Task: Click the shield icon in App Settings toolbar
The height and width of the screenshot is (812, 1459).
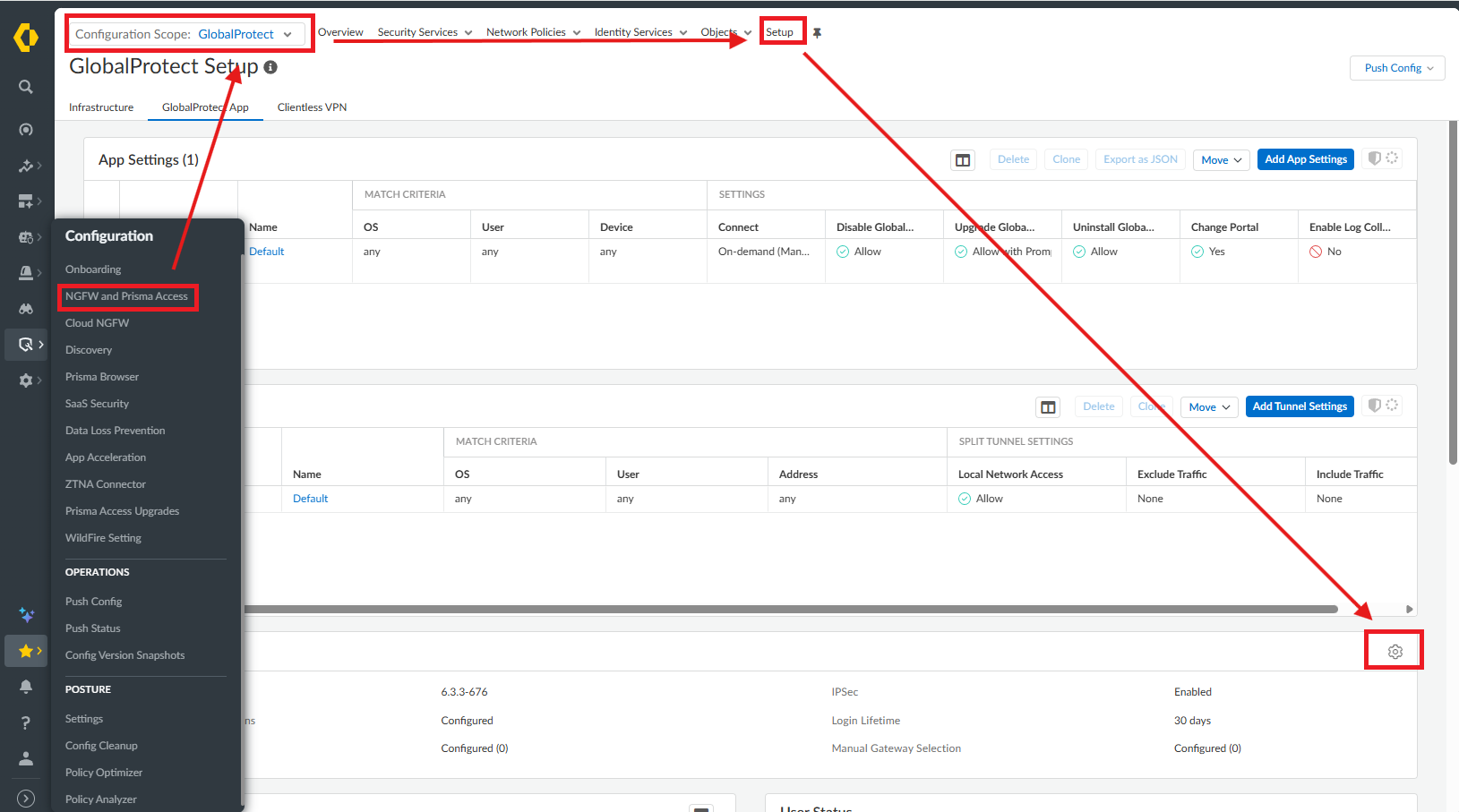Action: [x=1374, y=158]
